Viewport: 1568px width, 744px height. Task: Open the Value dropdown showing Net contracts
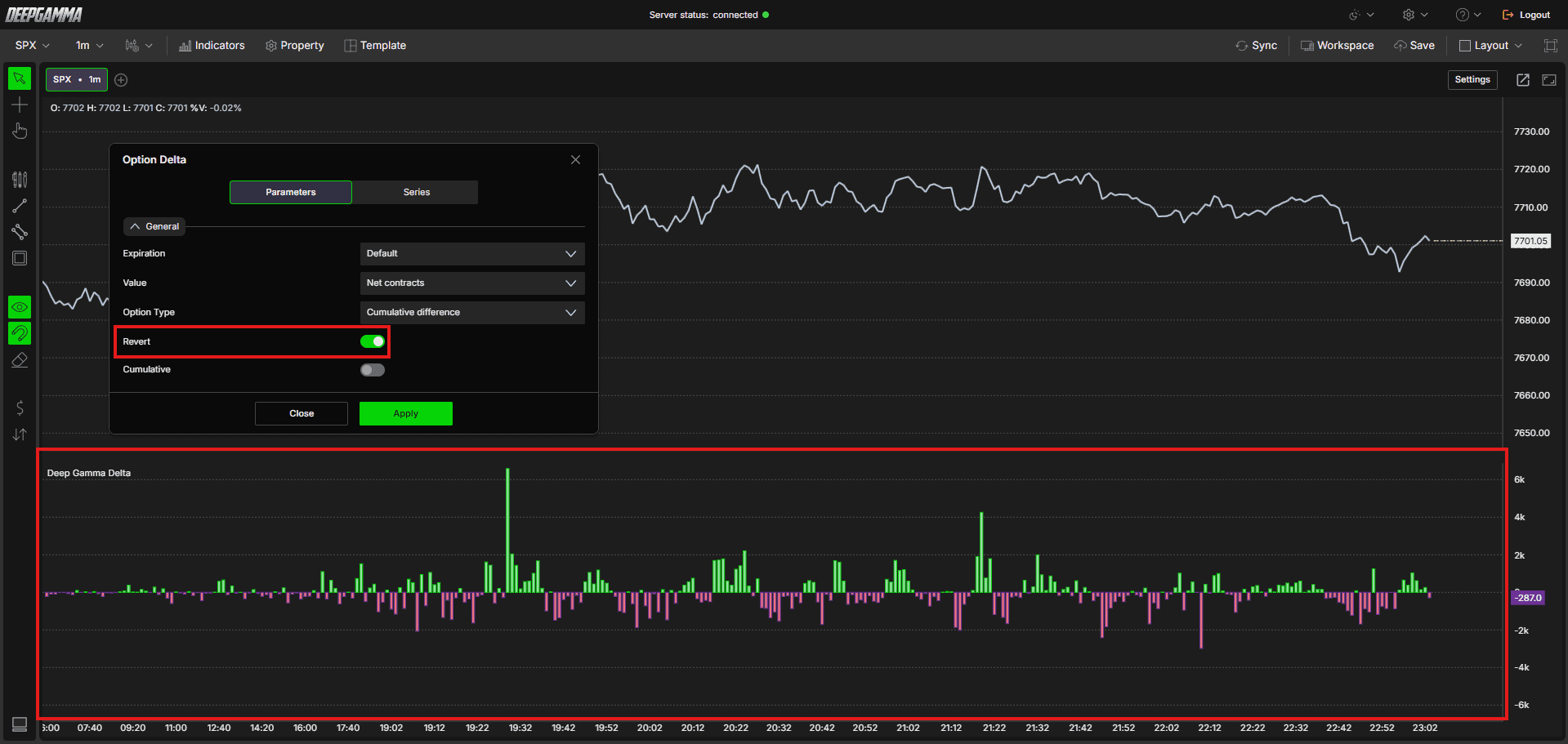(472, 283)
